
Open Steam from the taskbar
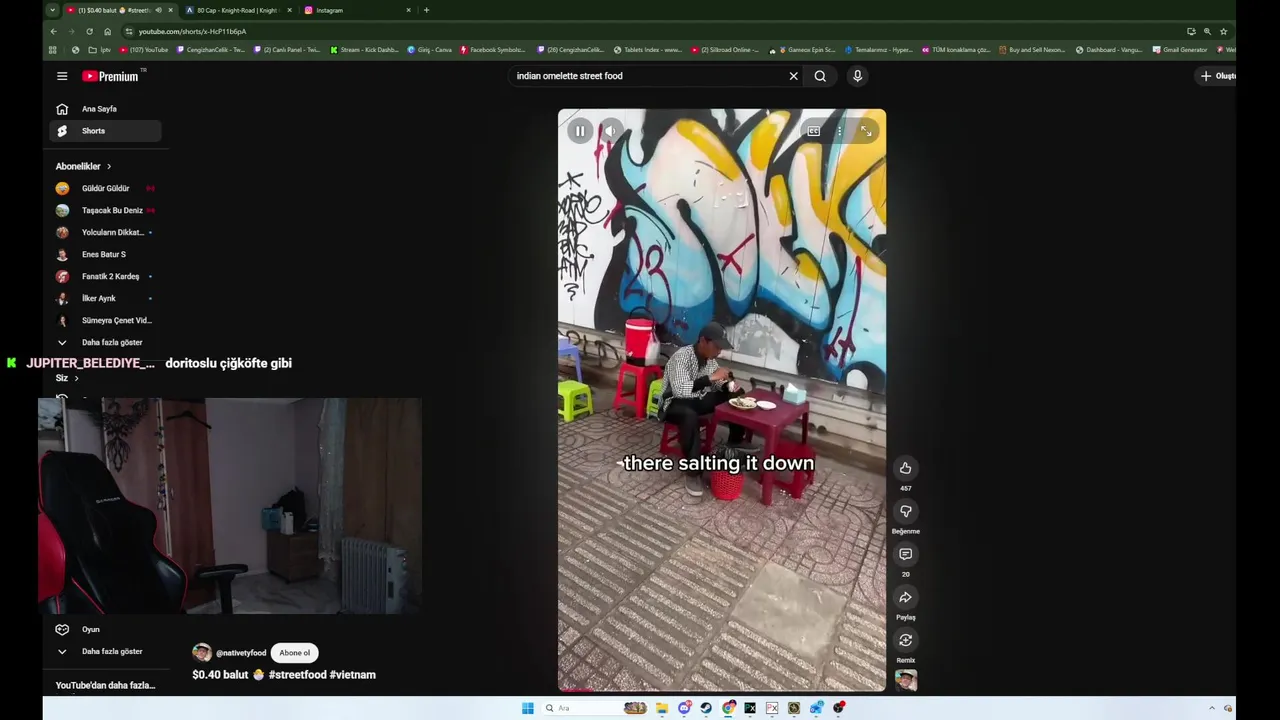706,708
